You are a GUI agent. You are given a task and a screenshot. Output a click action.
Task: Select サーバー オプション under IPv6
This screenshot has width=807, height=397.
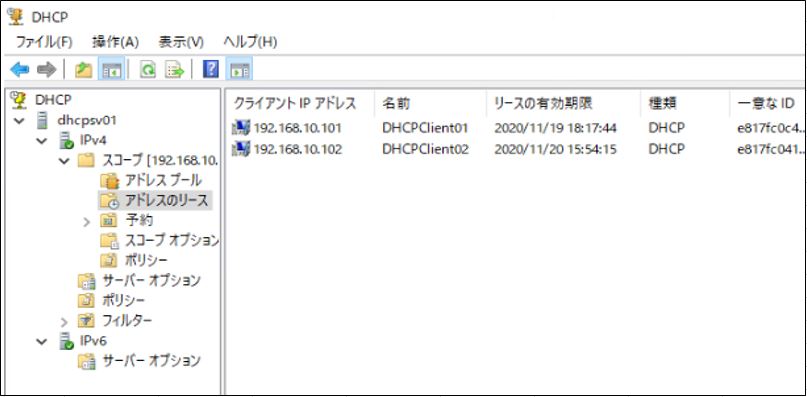151,360
